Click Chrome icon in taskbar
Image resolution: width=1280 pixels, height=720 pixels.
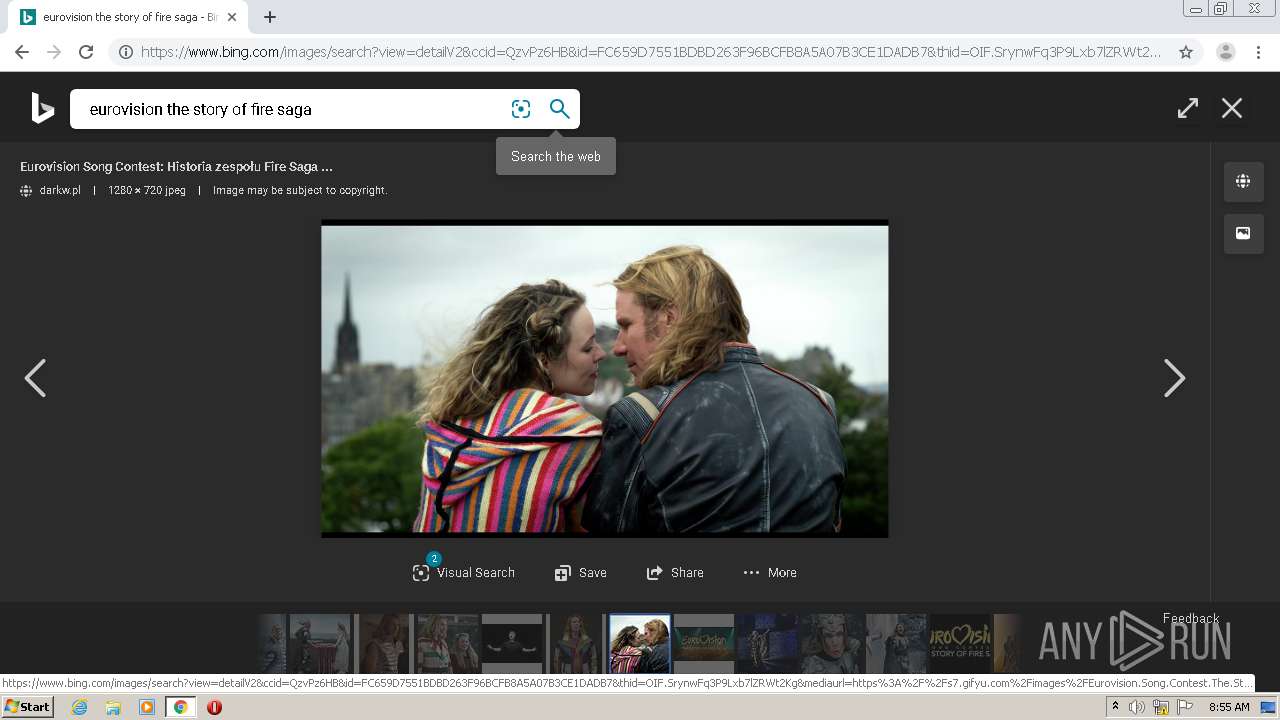[181, 707]
